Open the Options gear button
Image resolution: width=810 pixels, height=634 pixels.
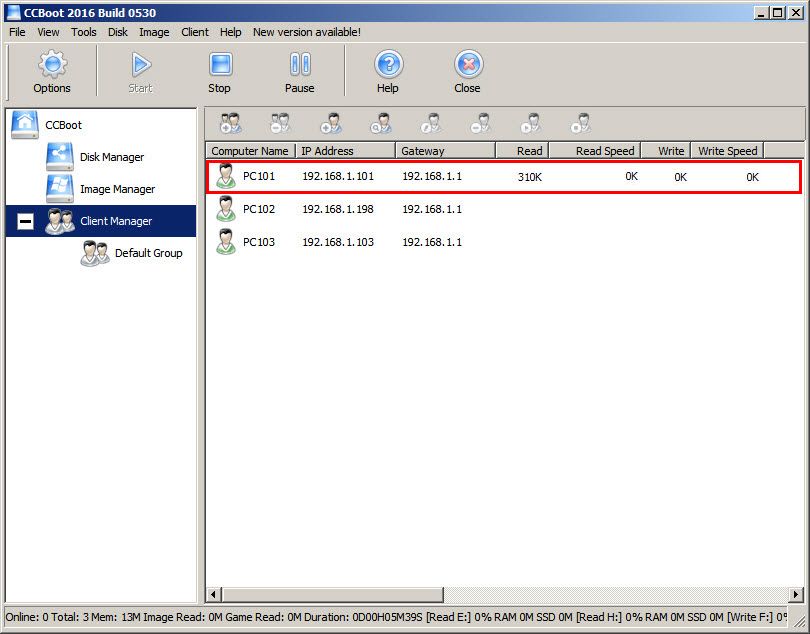pyautogui.click(x=52, y=71)
